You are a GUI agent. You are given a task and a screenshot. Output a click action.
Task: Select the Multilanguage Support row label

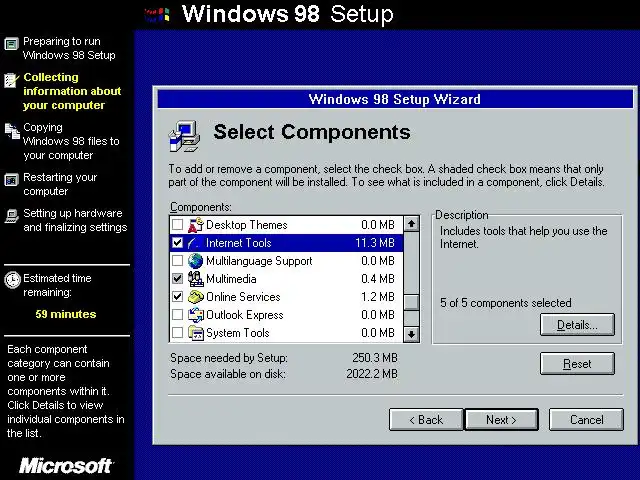click(259, 261)
